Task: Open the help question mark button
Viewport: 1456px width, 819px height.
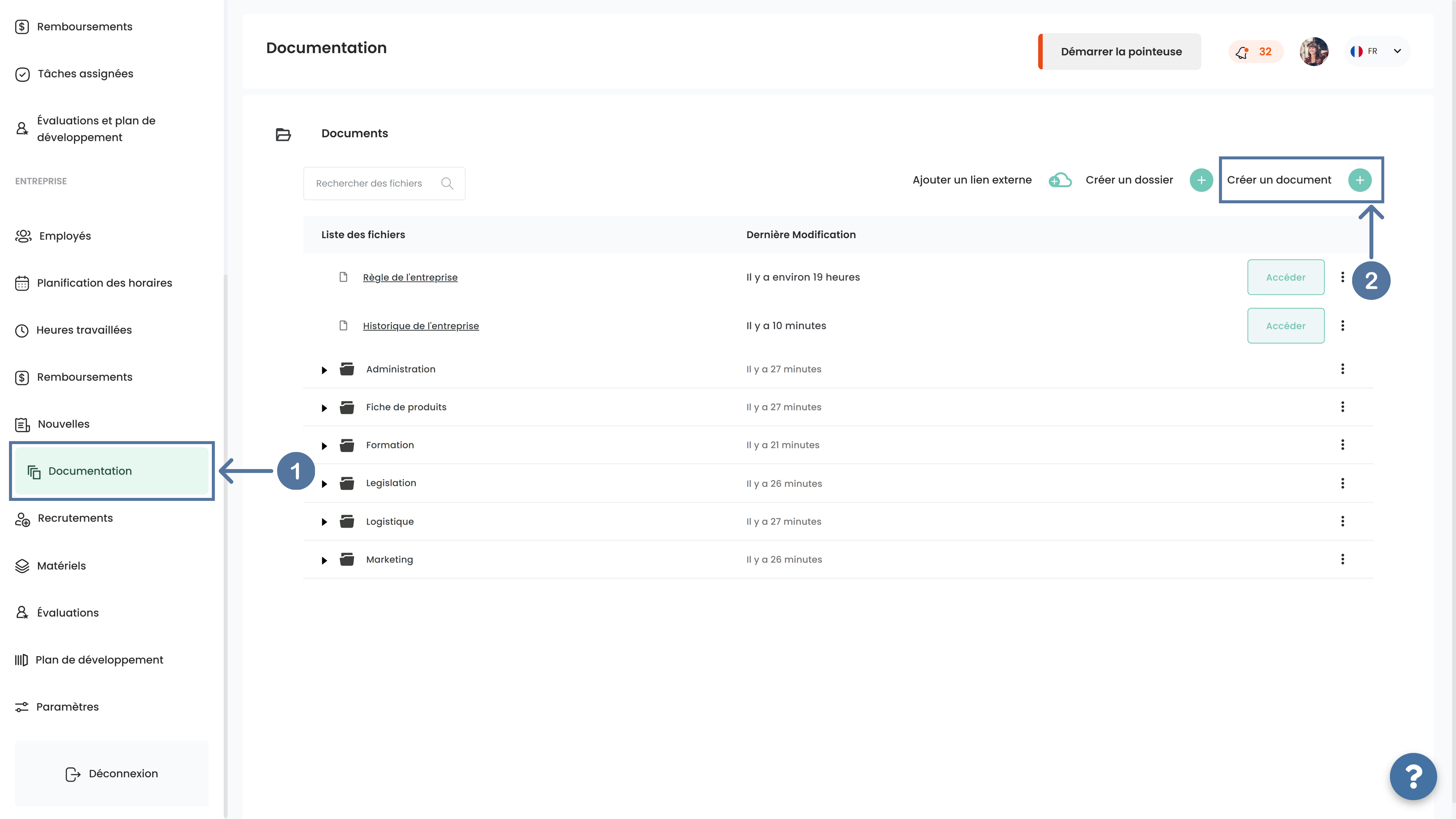Action: (x=1413, y=777)
